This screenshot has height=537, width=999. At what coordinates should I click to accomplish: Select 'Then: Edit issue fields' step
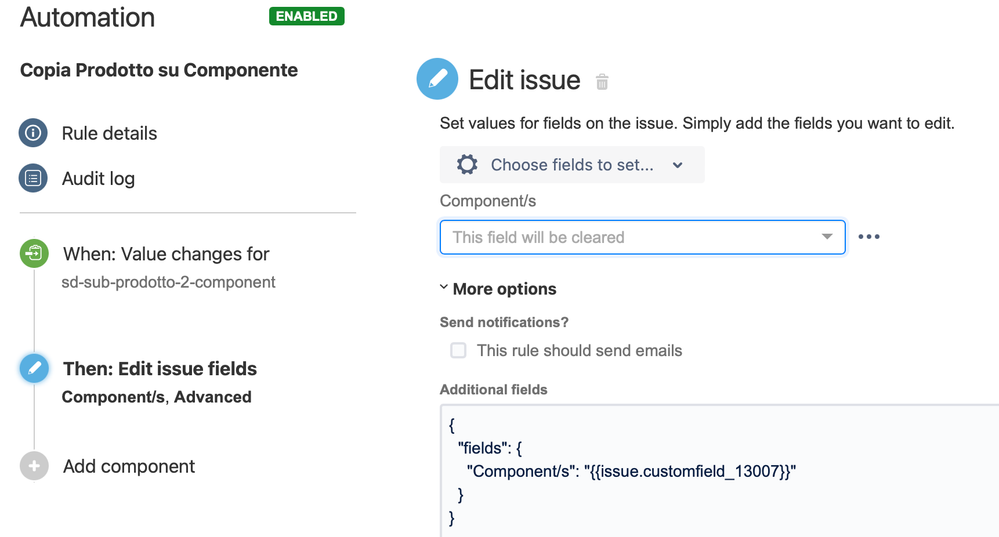coord(160,369)
